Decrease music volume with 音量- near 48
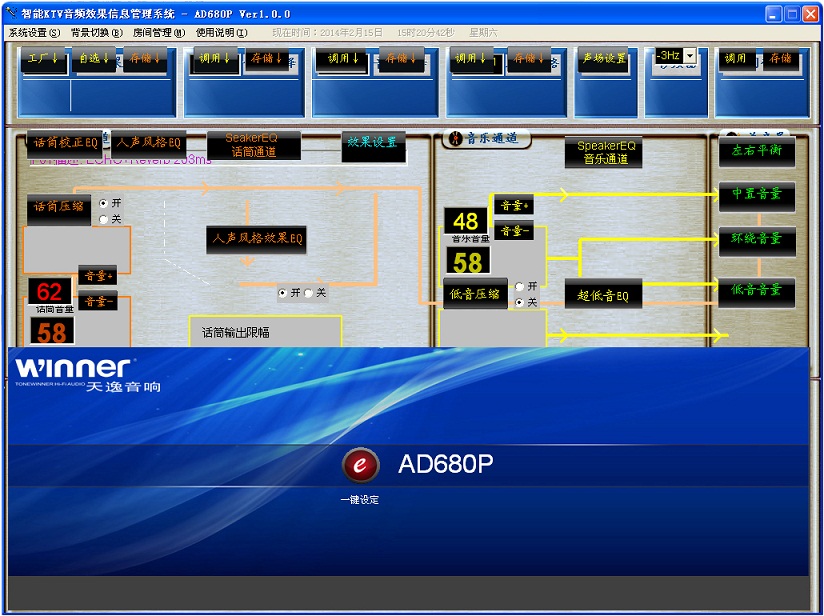 click(513, 230)
